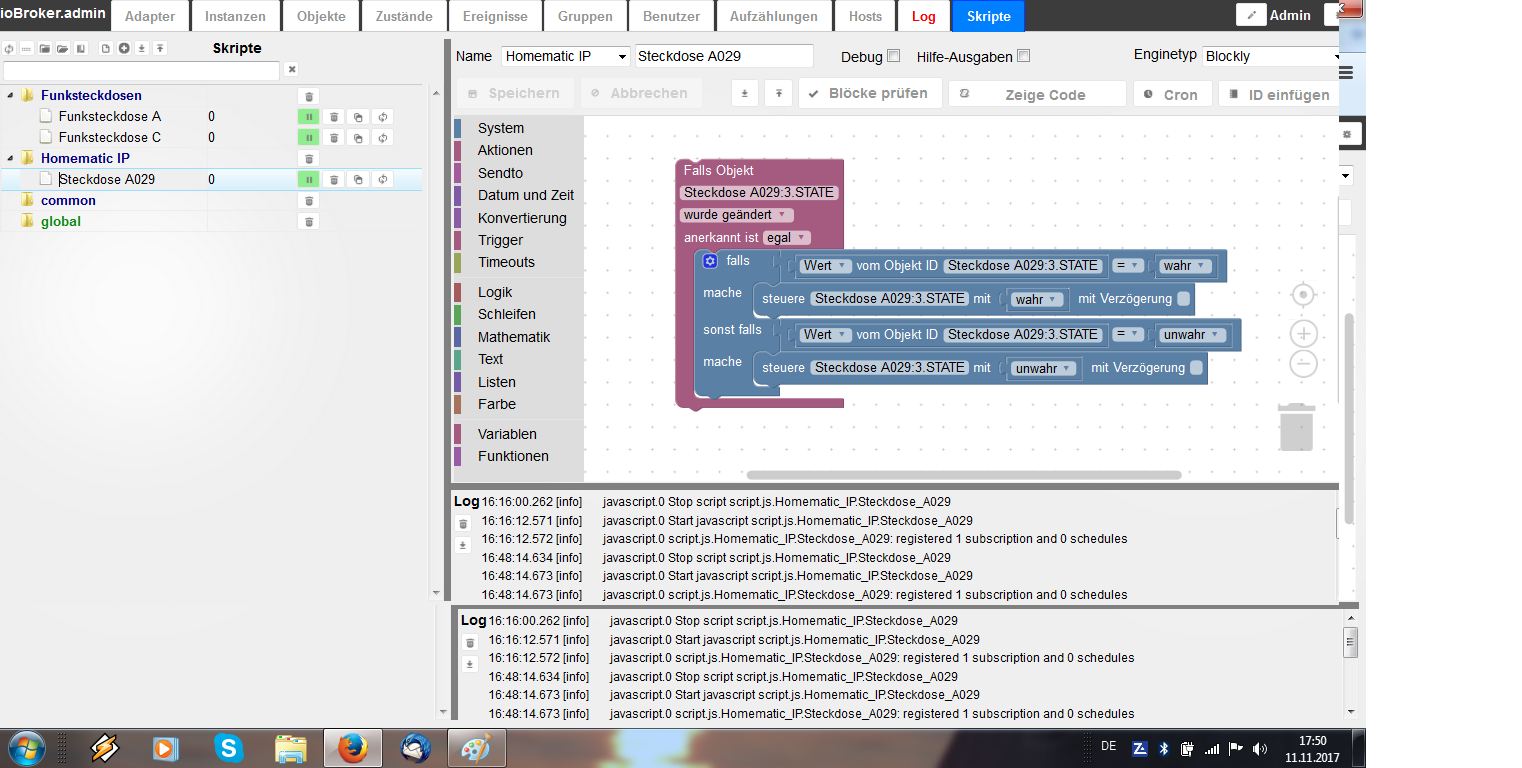Restart script Funksteckdose A
Viewport: 1522px width, 768px height.
pyautogui.click(x=383, y=117)
